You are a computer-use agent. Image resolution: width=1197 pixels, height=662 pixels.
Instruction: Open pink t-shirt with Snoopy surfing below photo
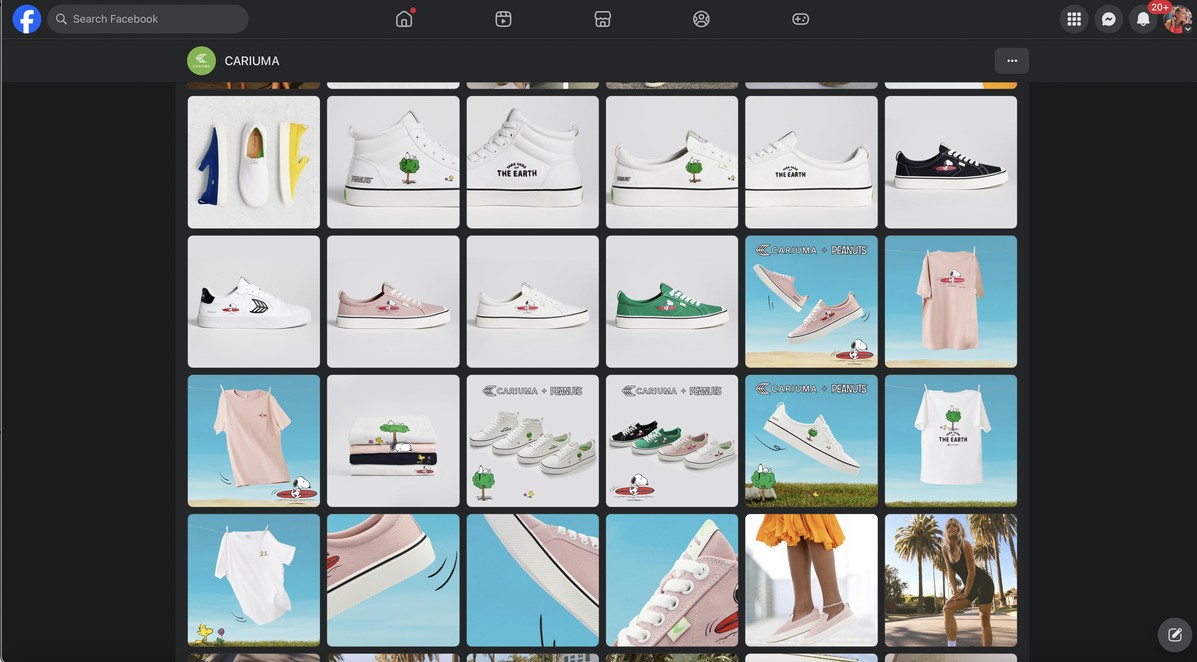253,441
